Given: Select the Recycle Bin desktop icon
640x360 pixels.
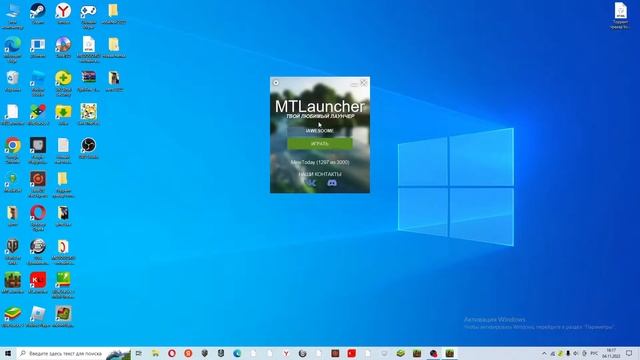Looking at the screenshot, I should (x=13, y=80).
